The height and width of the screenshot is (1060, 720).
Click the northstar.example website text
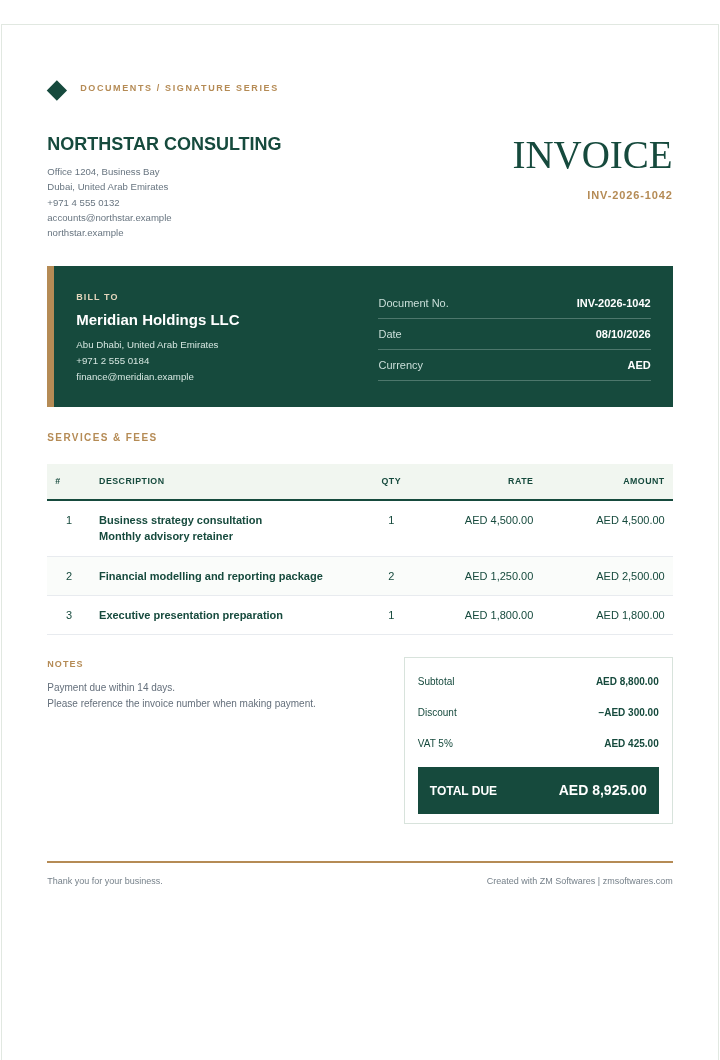pyautogui.click(x=85, y=233)
